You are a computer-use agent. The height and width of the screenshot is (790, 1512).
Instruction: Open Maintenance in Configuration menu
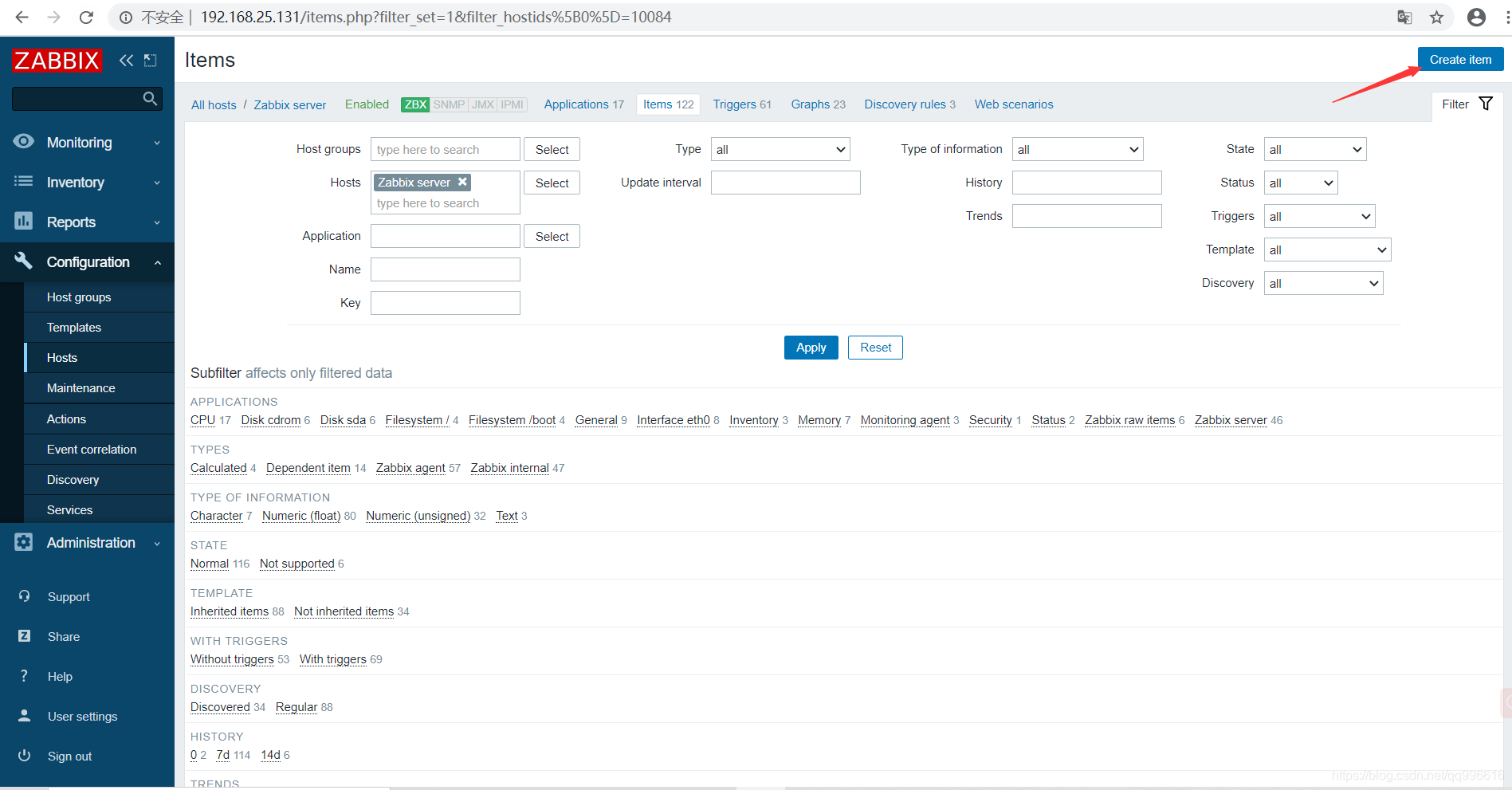coord(99,387)
